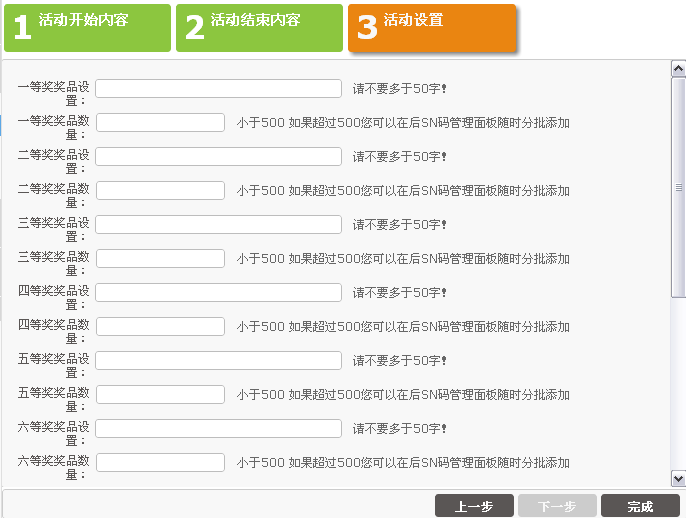Open step 1 活动开始内容 tab
Viewport: 686px width, 518px height.
87,27
